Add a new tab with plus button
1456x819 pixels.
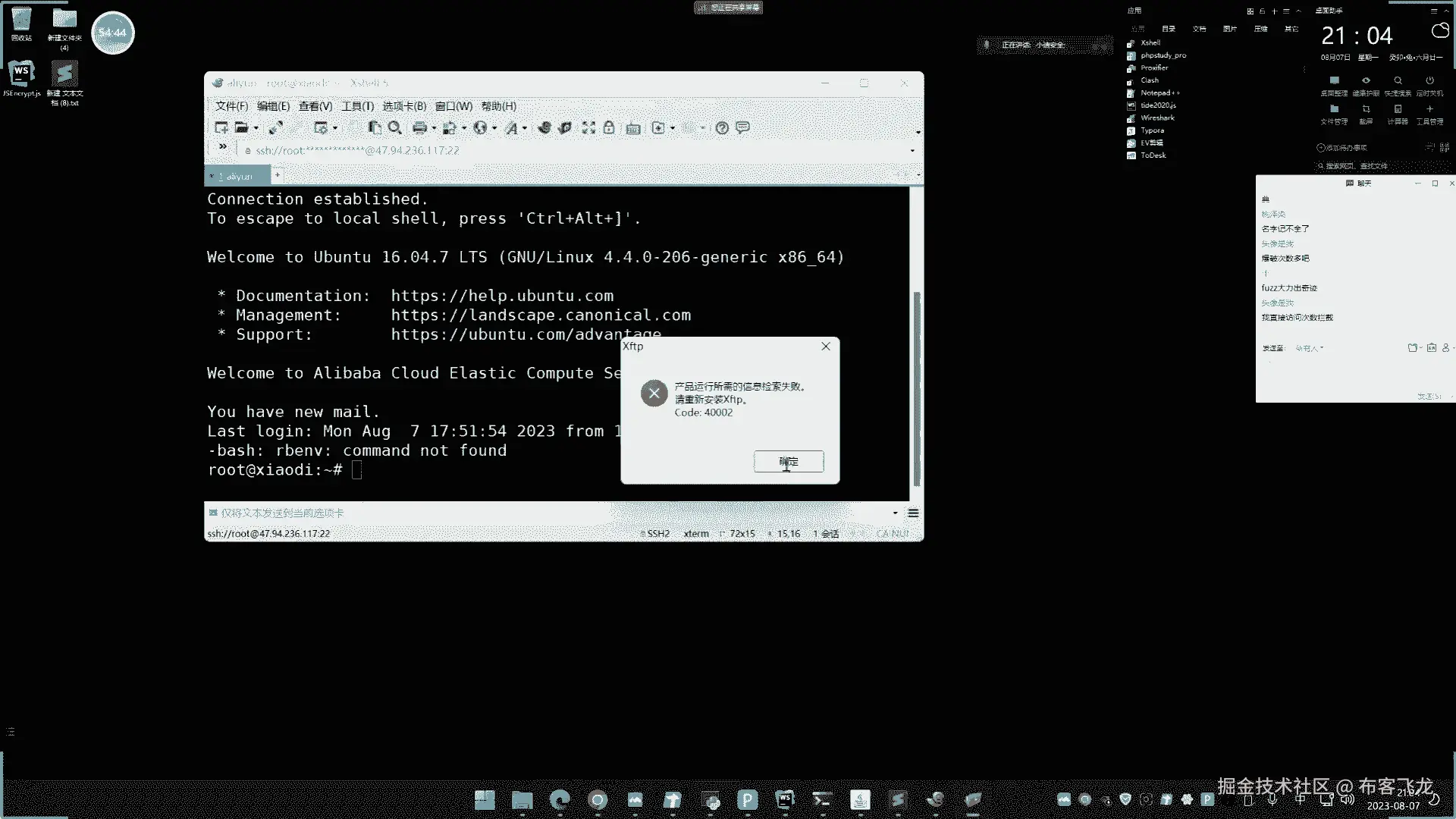(x=278, y=175)
